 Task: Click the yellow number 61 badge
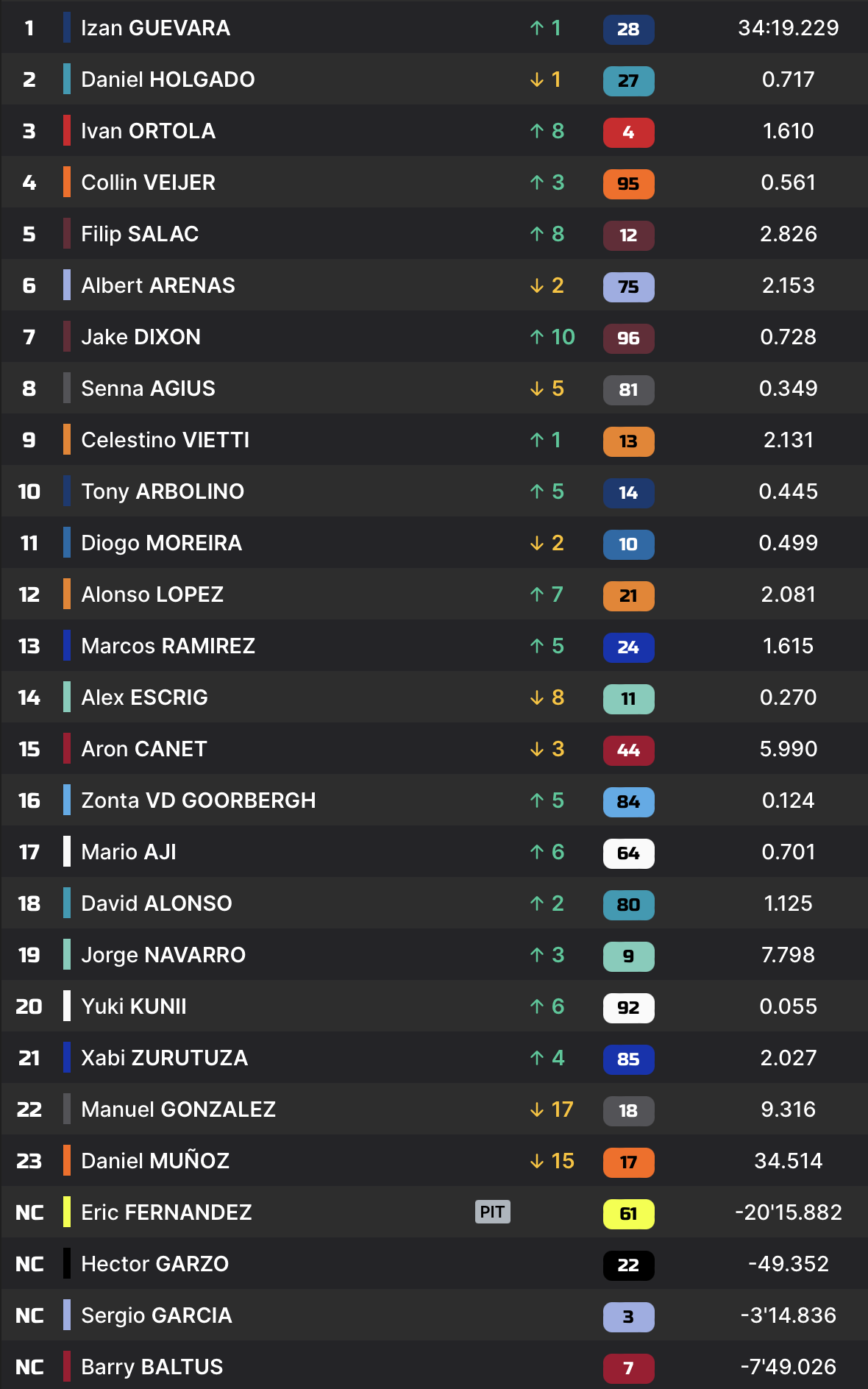pyautogui.click(x=628, y=1214)
